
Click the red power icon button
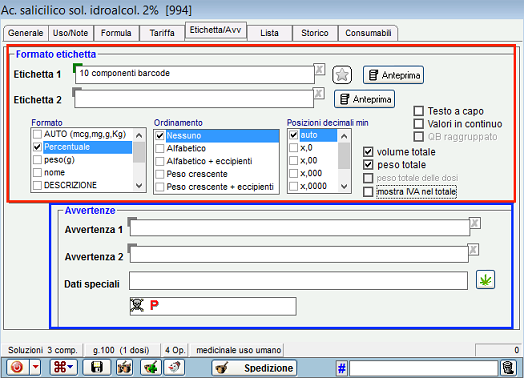click(x=16, y=367)
